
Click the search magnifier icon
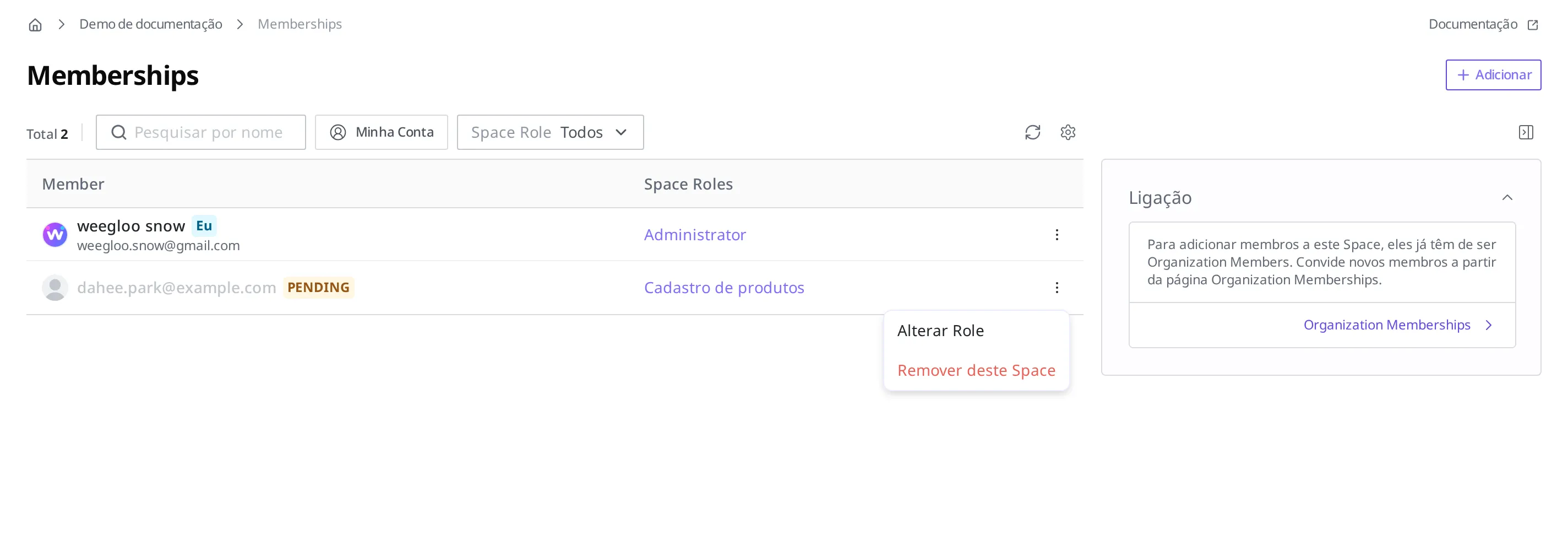click(119, 132)
